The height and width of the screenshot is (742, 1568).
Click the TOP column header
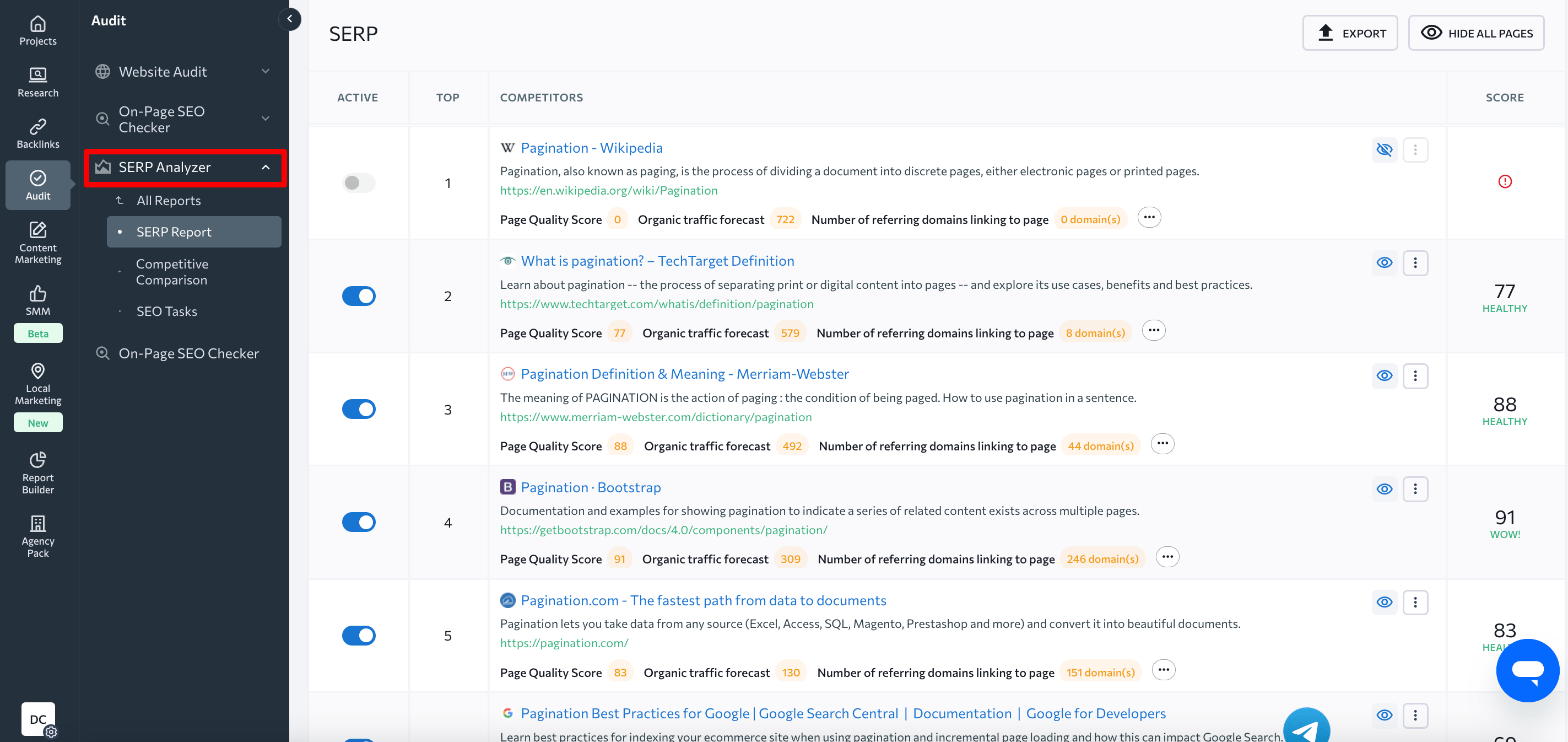447,98
